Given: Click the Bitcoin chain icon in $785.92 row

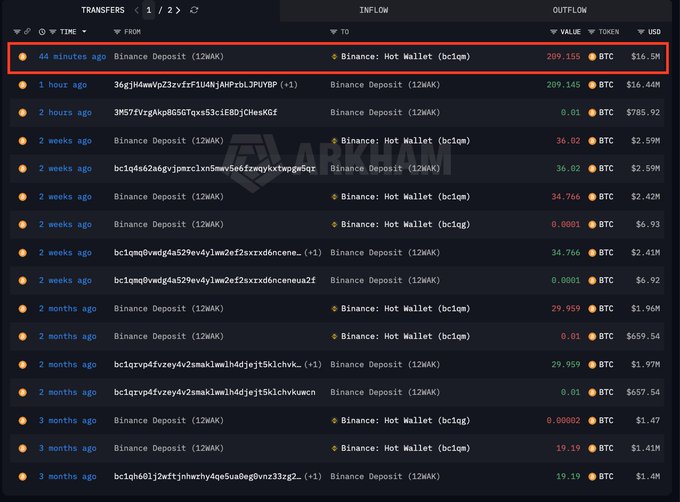Looking at the screenshot, I should [23, 112].
